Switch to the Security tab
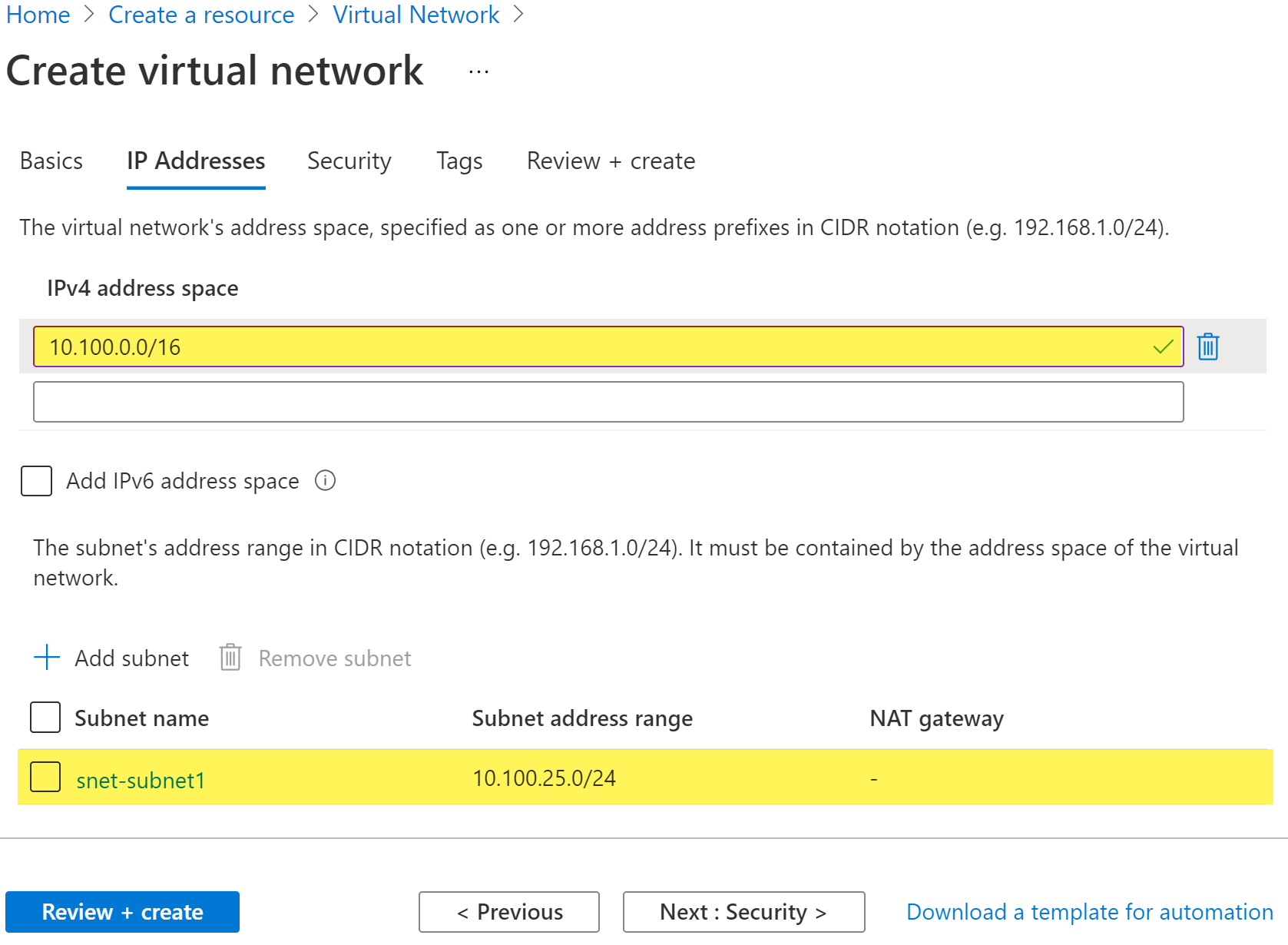The image size is (1288, 945). click(x=349, y=161)
